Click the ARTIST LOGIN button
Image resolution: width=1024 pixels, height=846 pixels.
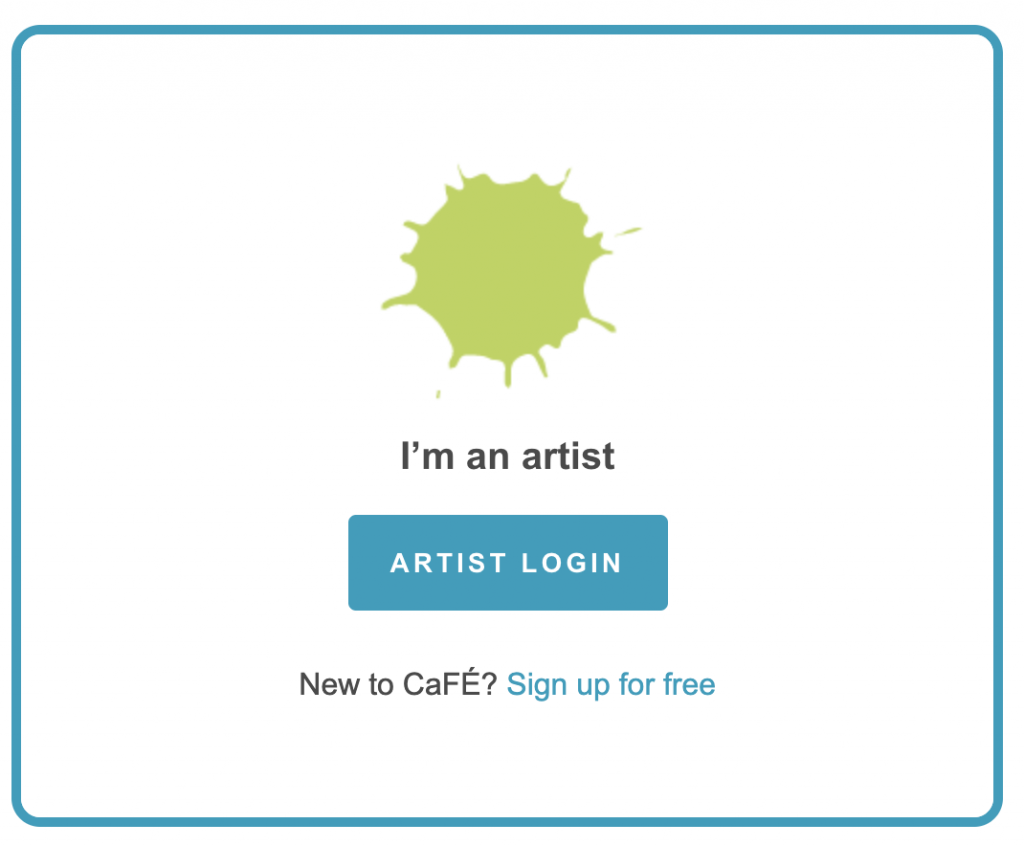pos(508,562)
